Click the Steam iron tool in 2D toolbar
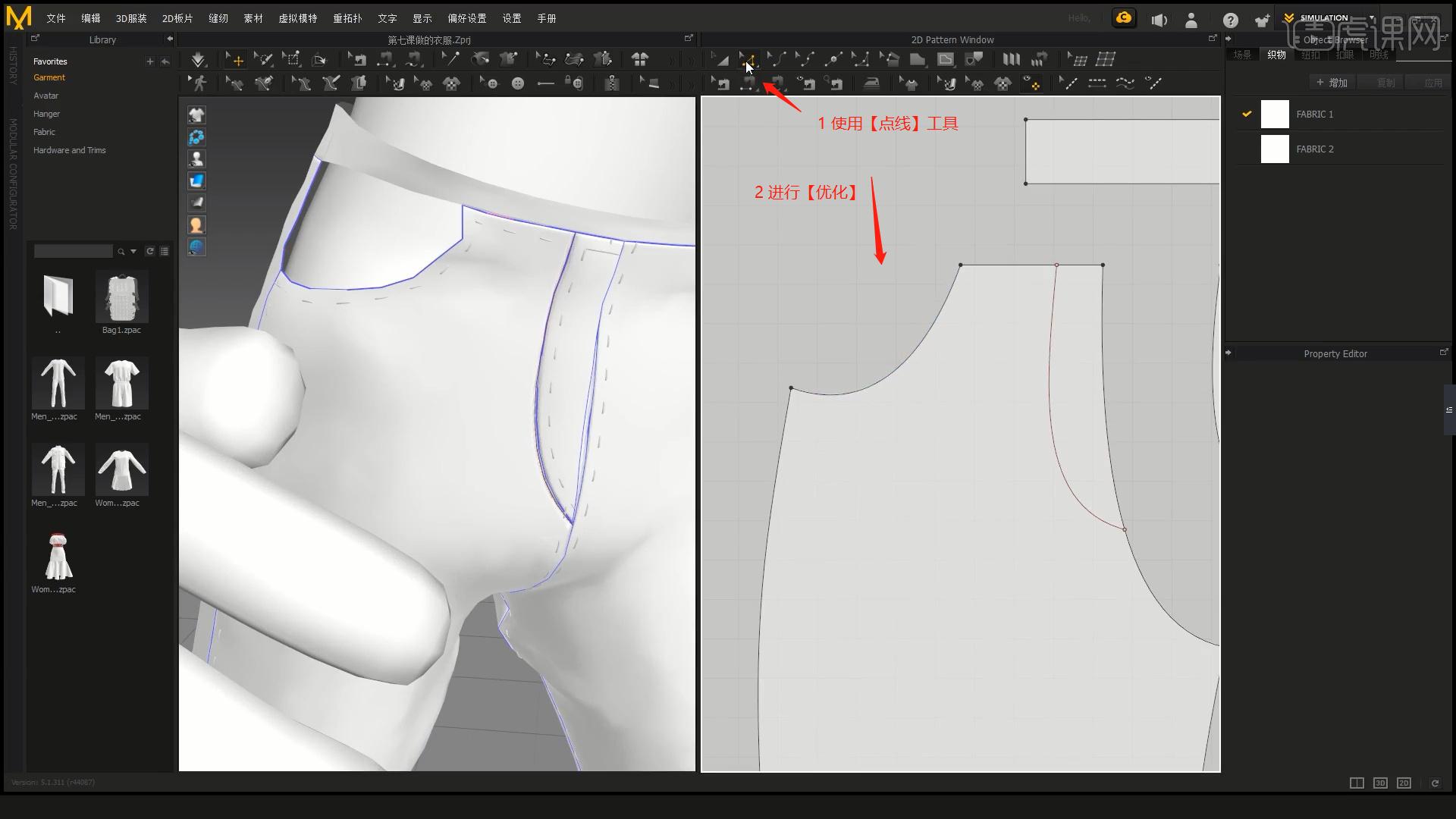 point(872,83)
